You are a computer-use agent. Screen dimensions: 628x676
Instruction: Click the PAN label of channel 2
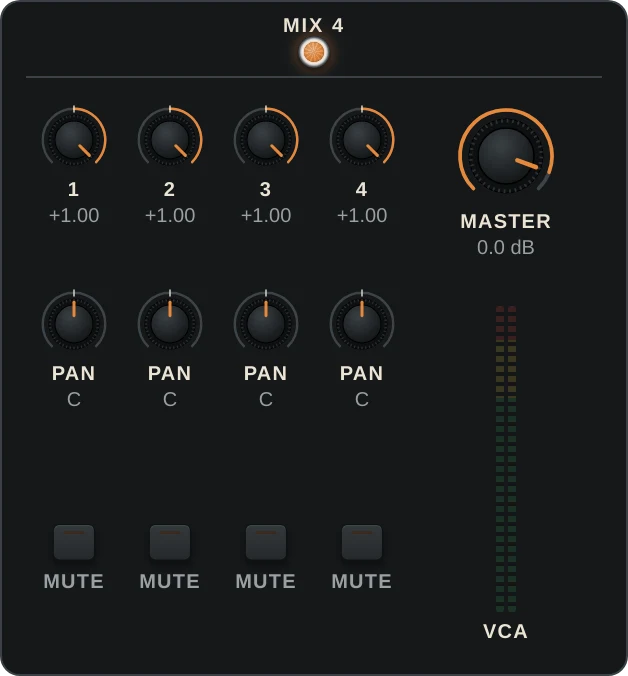point(170,373)
